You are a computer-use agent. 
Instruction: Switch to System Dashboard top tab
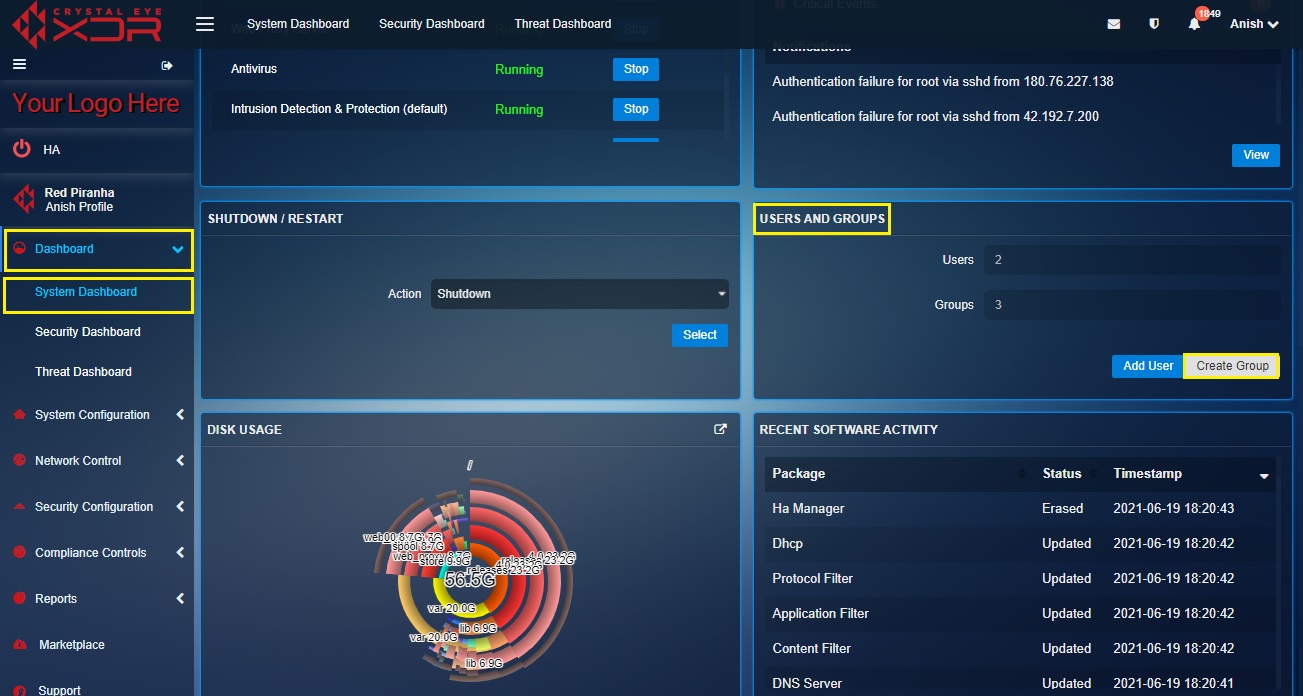tap(298, 24)
